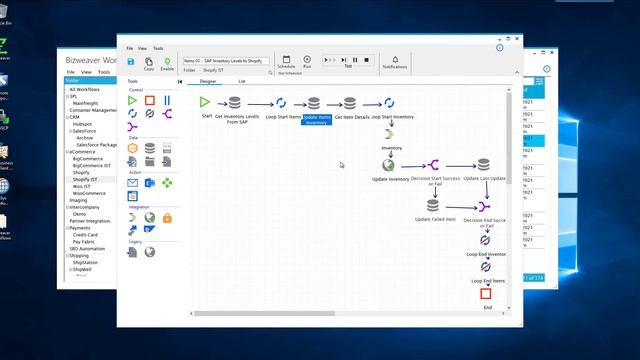Select the Start node on the canvas
The width and height of the screenshot is (640, 360).
coord(205,102)
